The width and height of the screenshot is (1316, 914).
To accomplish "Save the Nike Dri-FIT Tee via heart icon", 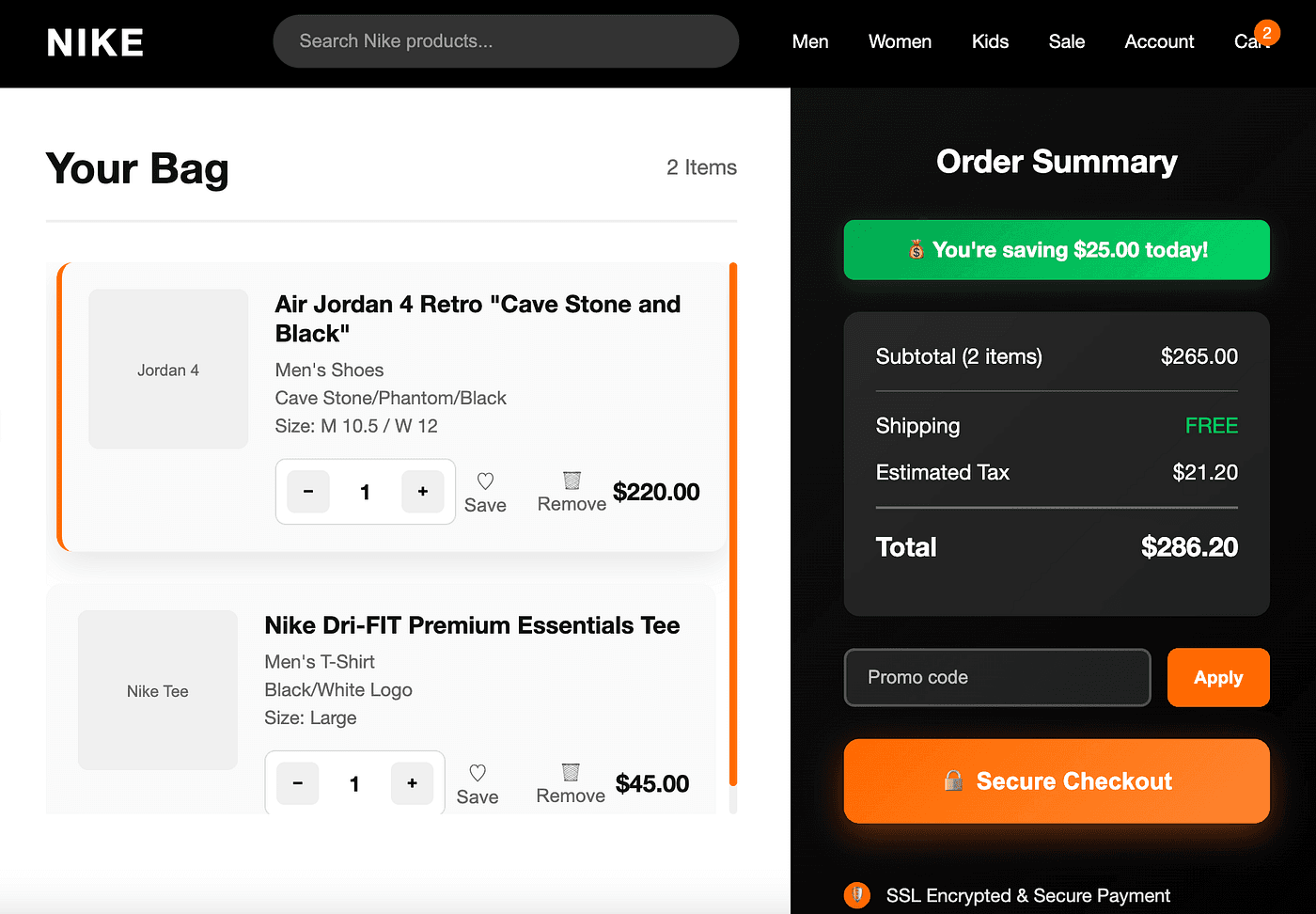I will (x=478, y=773).
